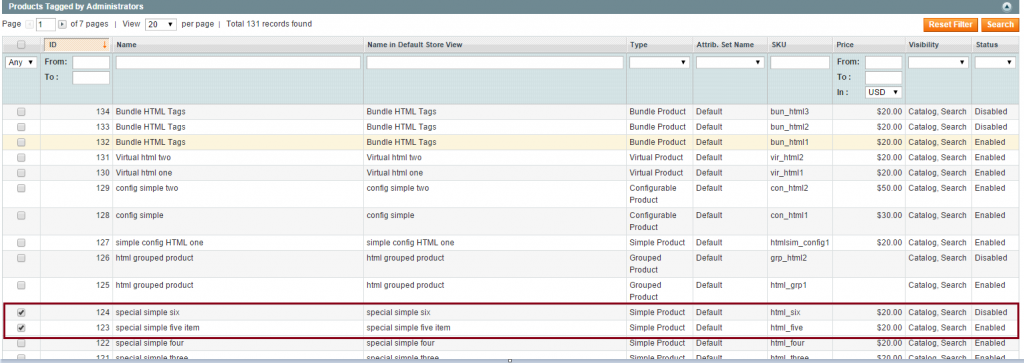Sort by the Price column header
Screen dimensions: 1024x363
[x=845, y=45]
